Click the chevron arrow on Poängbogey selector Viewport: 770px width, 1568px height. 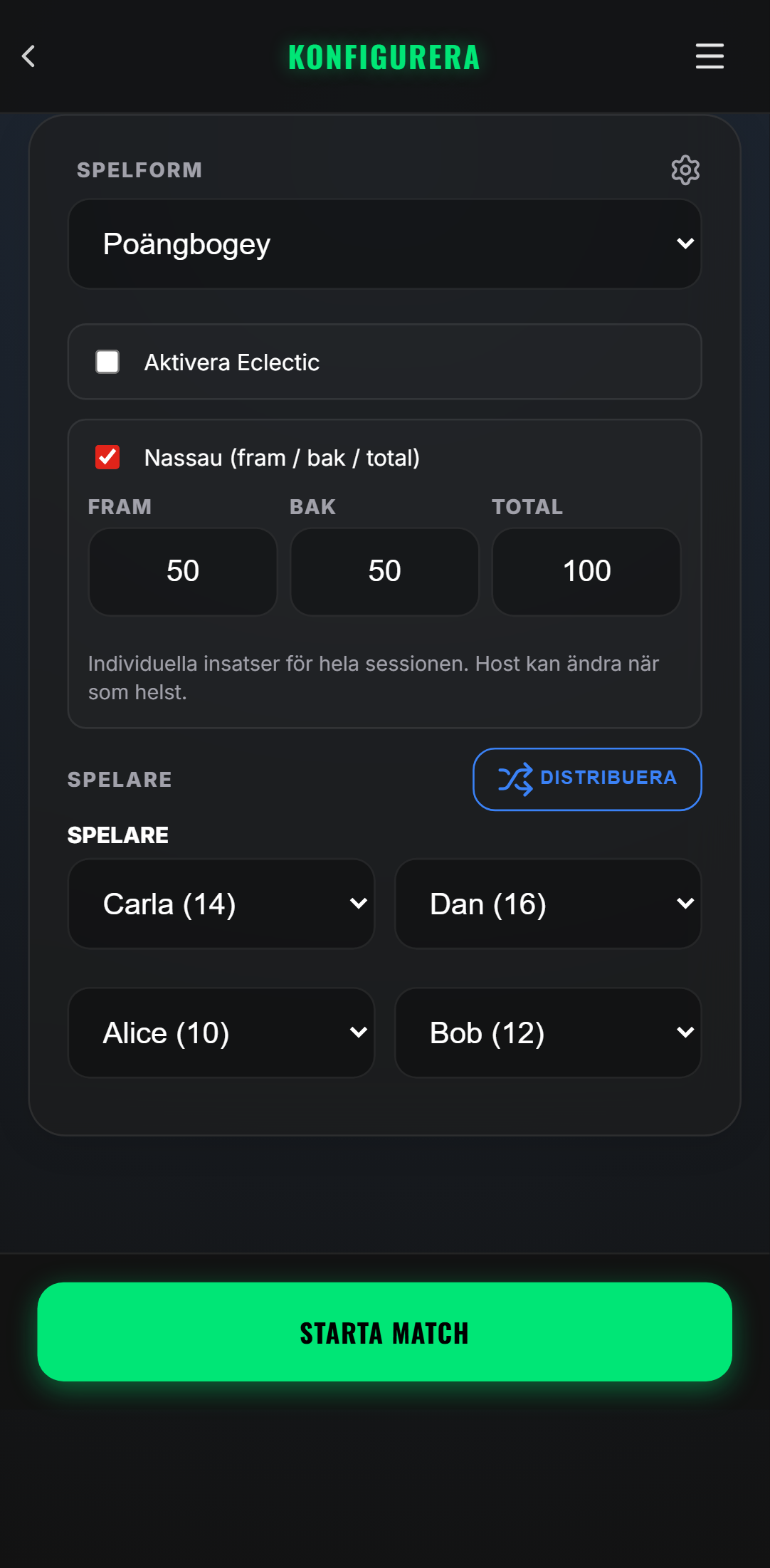685,244
